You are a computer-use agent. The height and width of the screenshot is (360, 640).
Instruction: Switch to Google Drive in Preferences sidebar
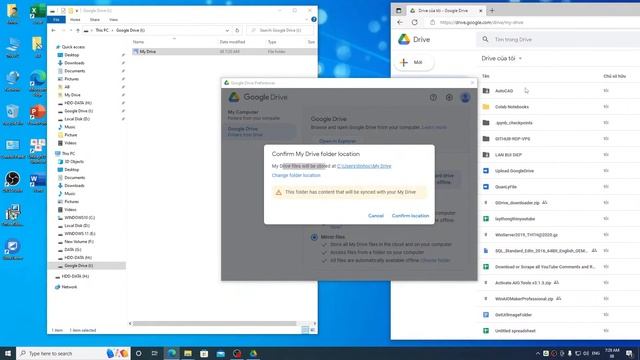tap(260, 131)
